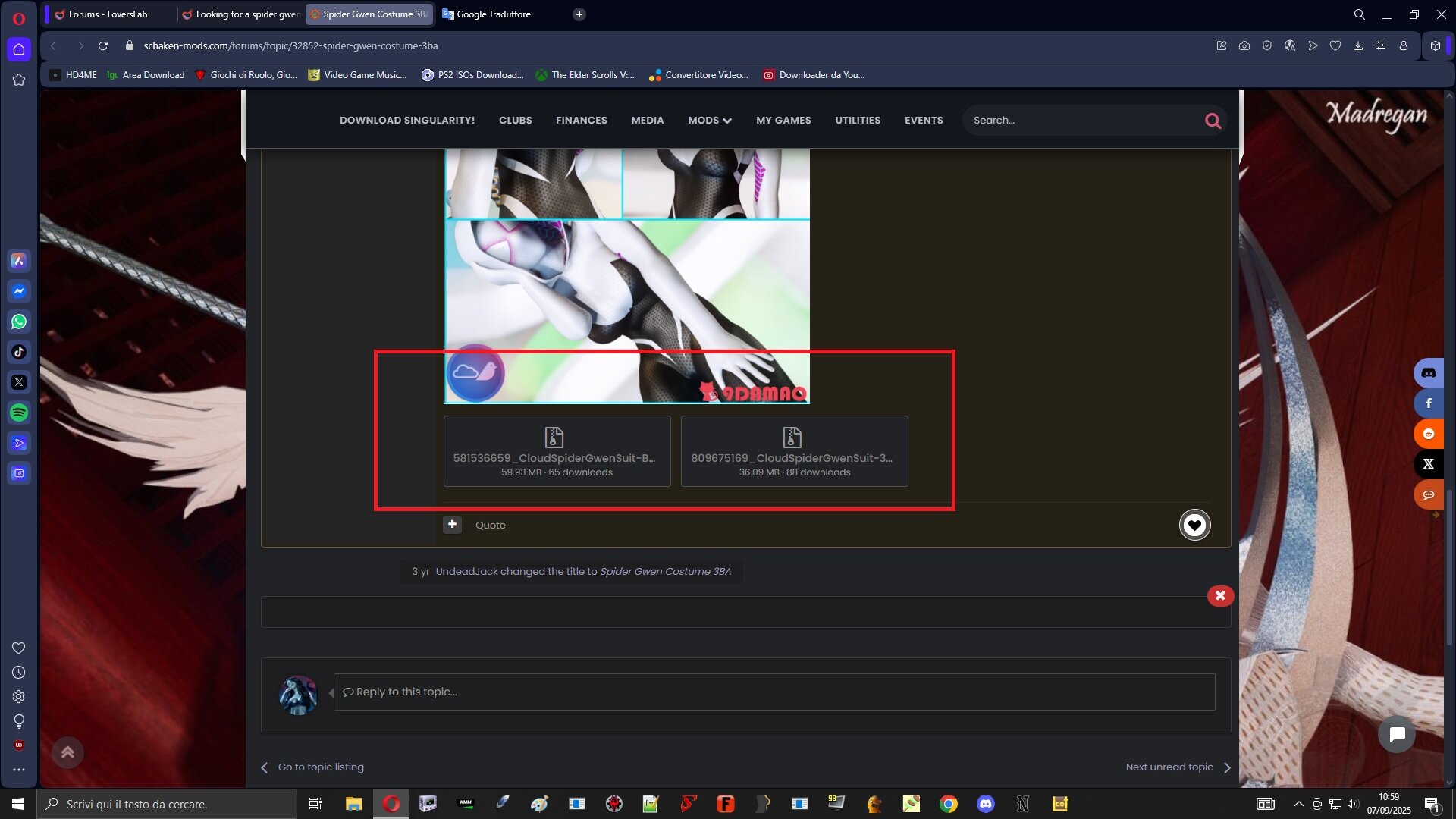The image size is (1456, 819).
Task: Open Aria AI in the sidebar
Action: 19,261
